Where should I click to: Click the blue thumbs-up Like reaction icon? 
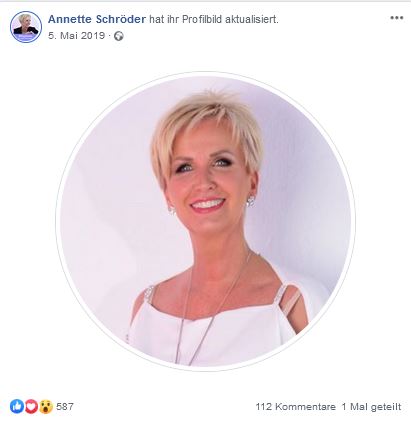[x=17, y=406]
